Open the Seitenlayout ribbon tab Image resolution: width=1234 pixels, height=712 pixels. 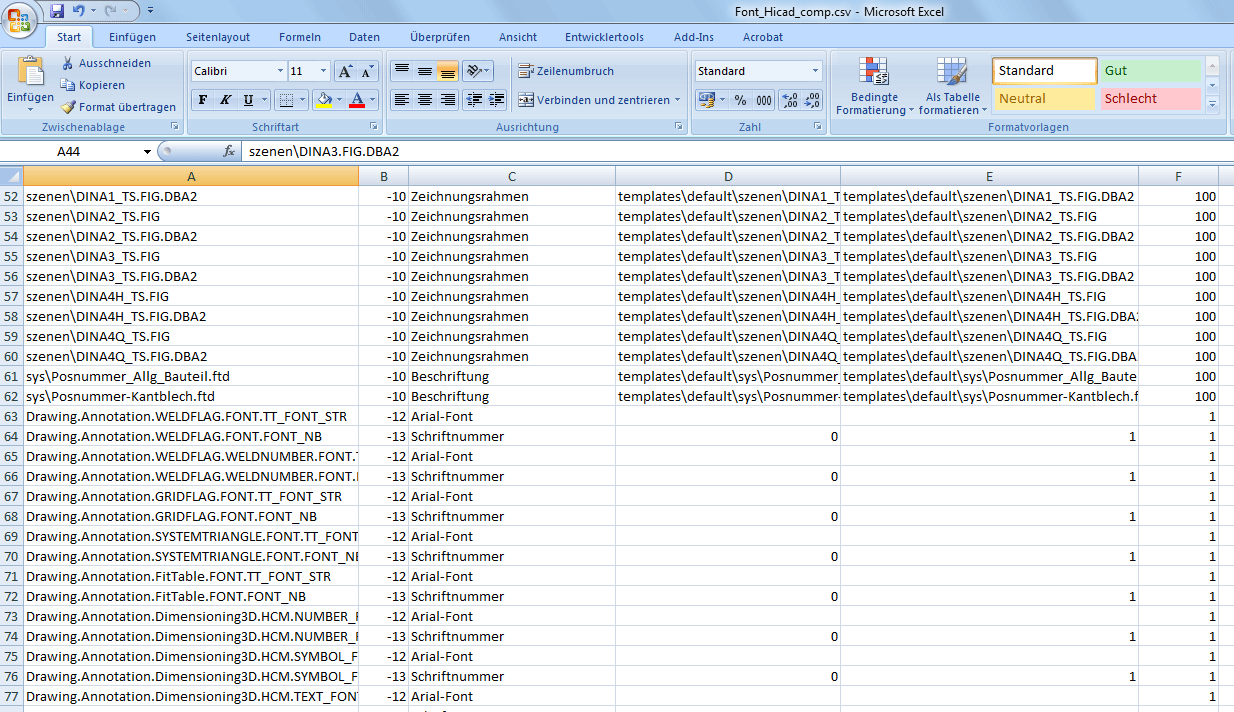point(218,37)
